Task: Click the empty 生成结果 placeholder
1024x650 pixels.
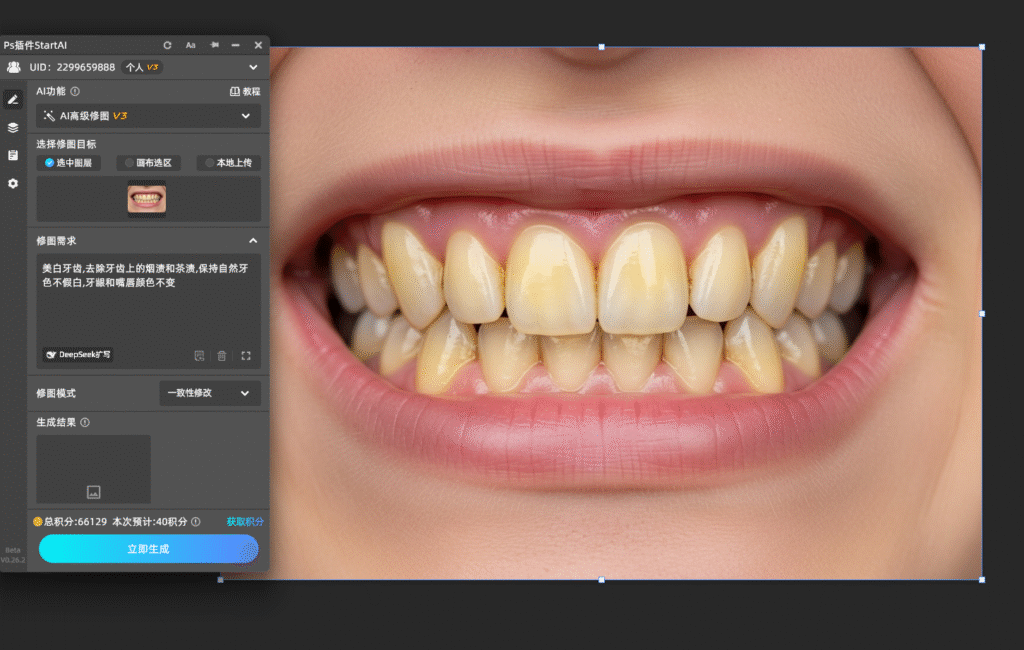Action: click(x=93, y=469)
